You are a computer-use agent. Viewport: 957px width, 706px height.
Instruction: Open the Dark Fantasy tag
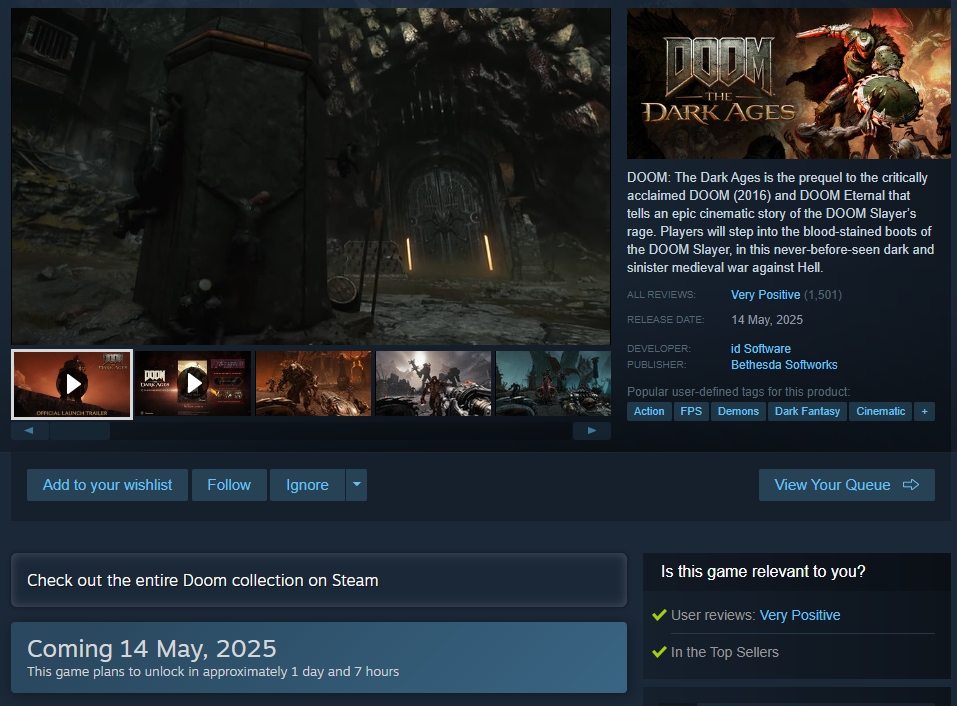click(x=807, y=411)
